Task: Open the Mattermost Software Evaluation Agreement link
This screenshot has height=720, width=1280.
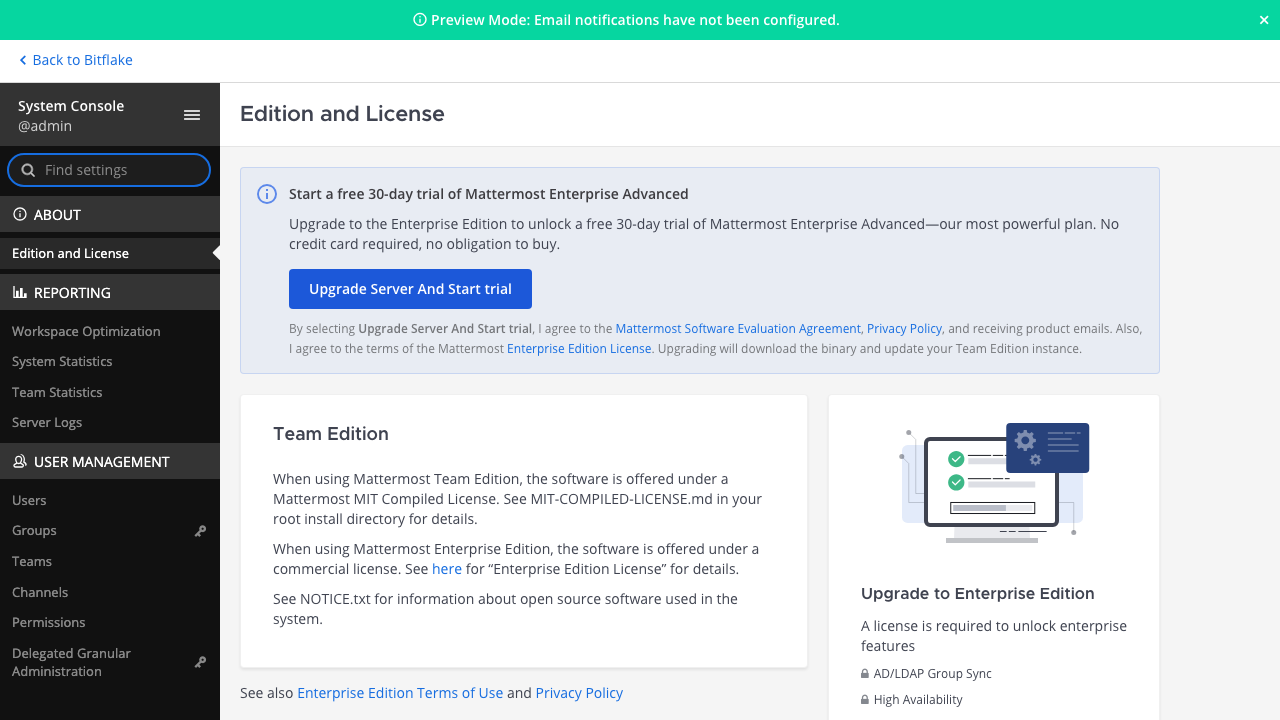Action: pyautogui.click(x=738, y=329)
